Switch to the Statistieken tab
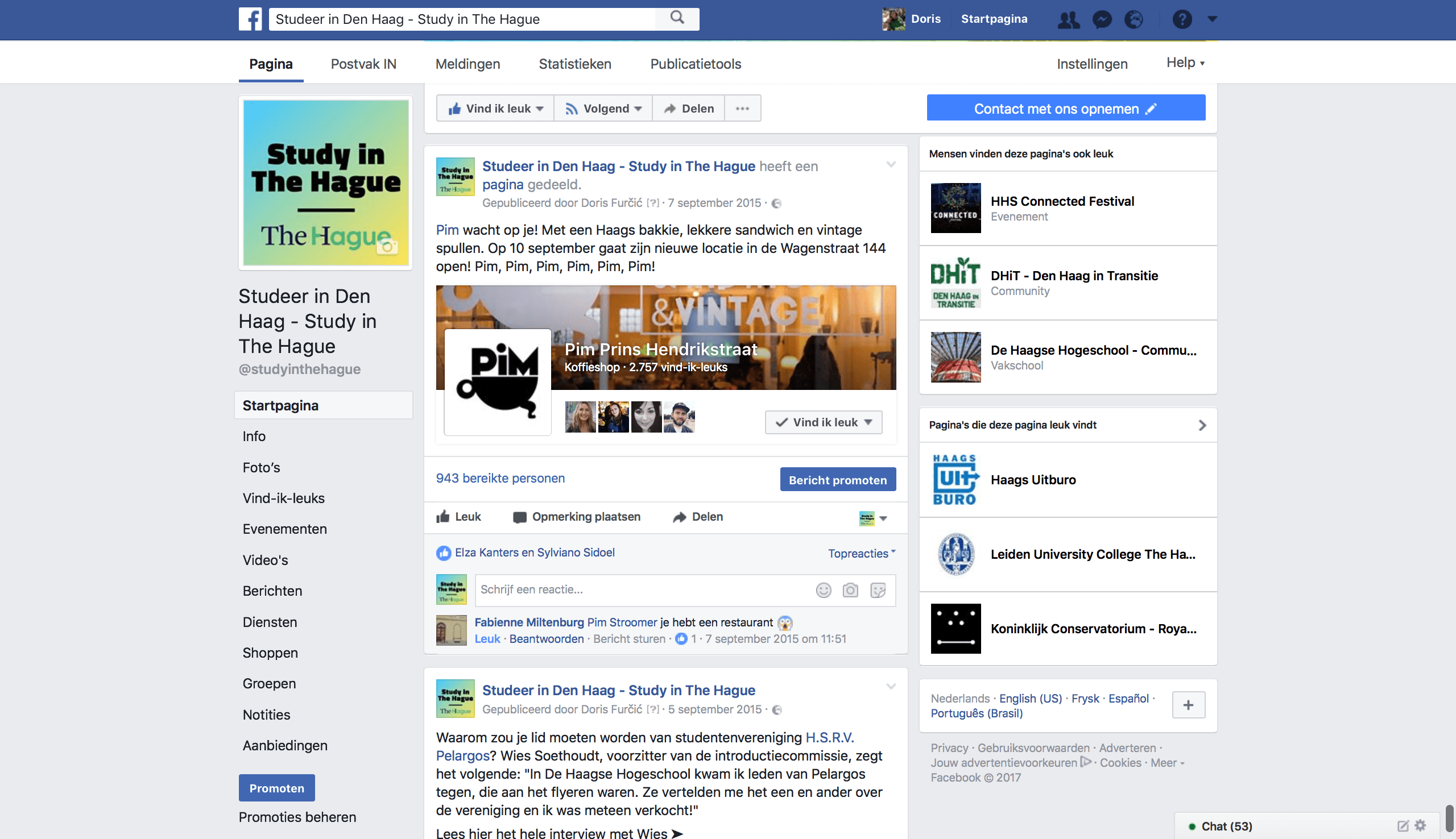The width and height of the screenshot is (1456, 839). tap(574, 64)
